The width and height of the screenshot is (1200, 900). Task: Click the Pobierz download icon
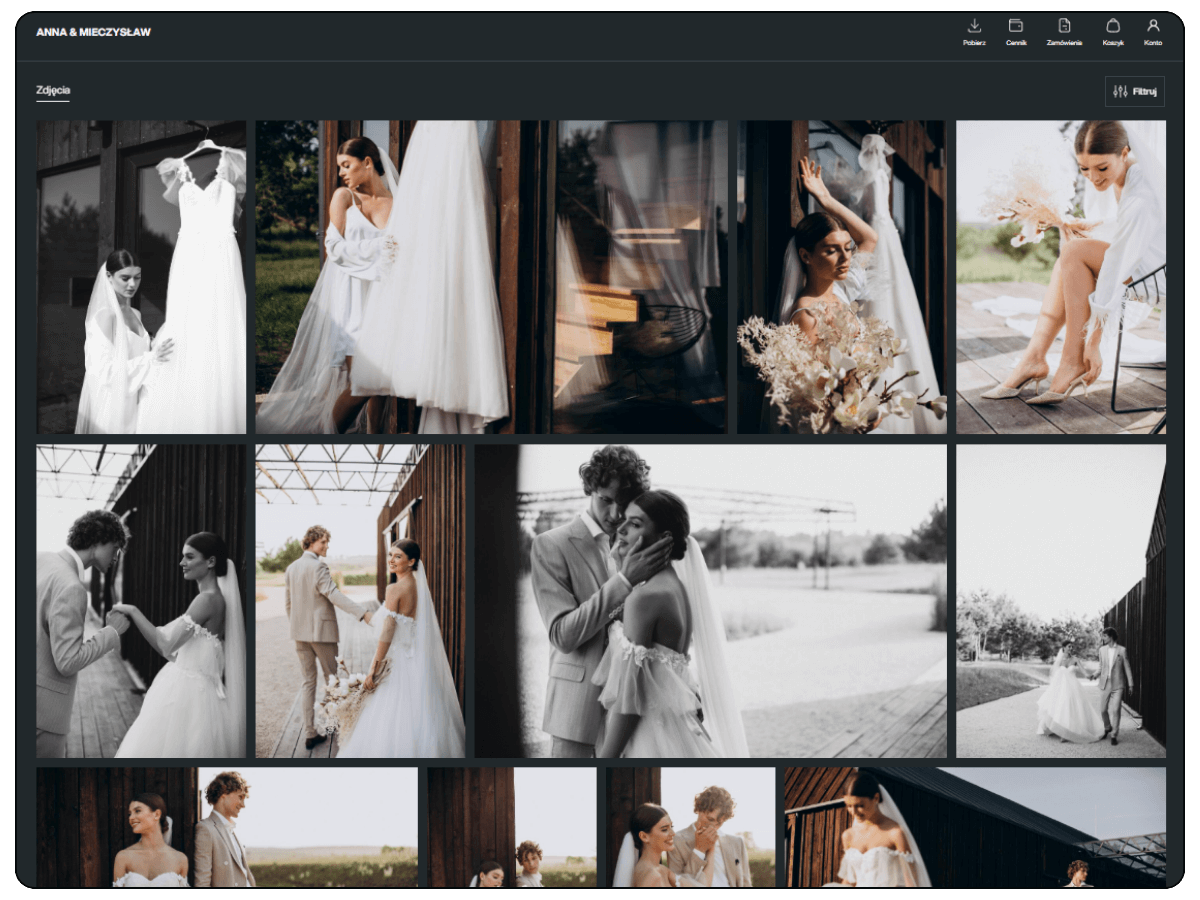[x=974, y=27]
